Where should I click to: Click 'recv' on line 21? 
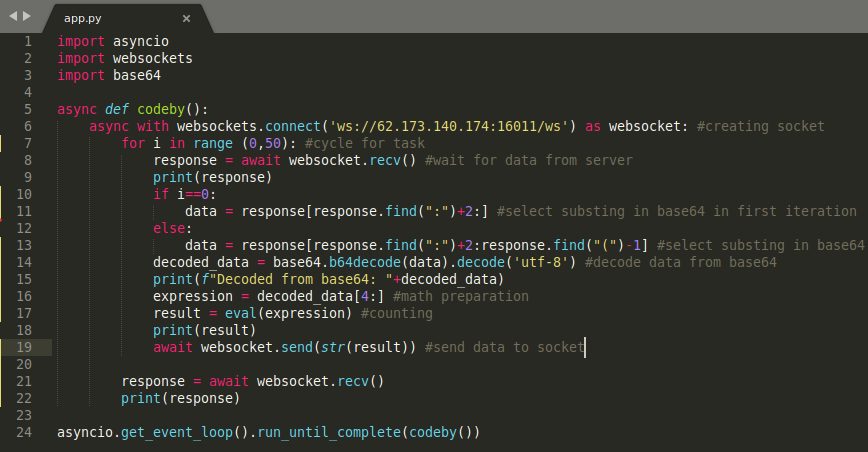pyautogui.click(x=353, y=382)
